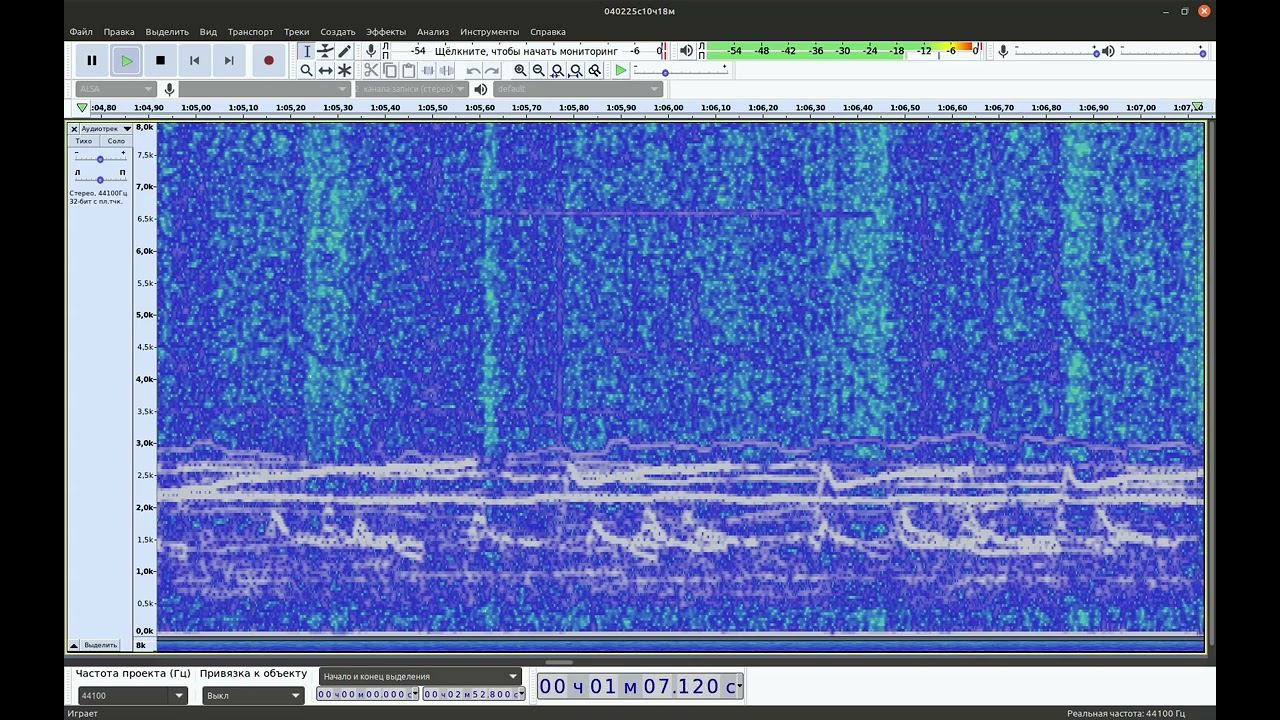Click the Zoom In icon
1280x720 pixels.
click(x=520, y=70)
